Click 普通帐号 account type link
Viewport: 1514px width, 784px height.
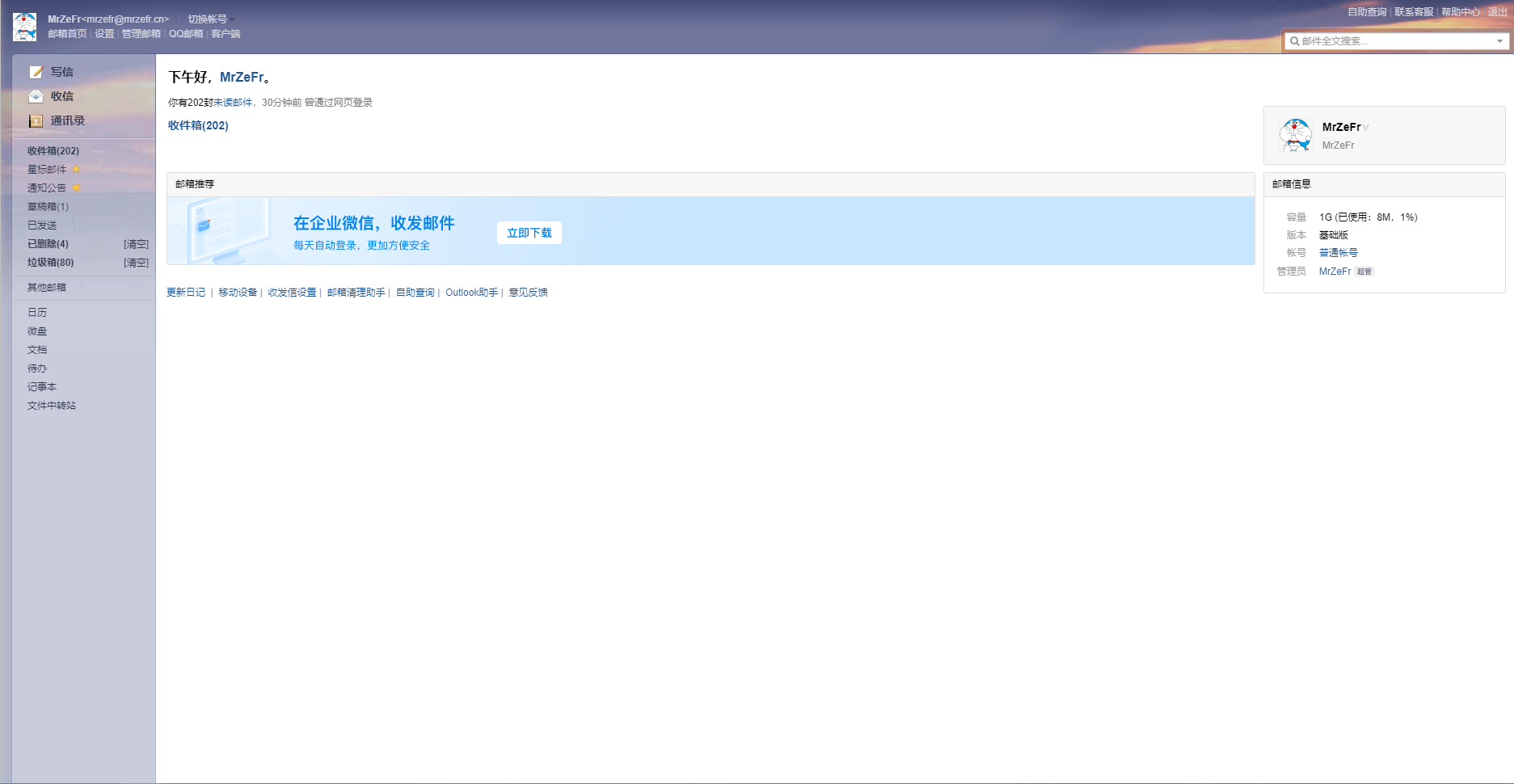pyautogui.click(x=1339, y=252)
